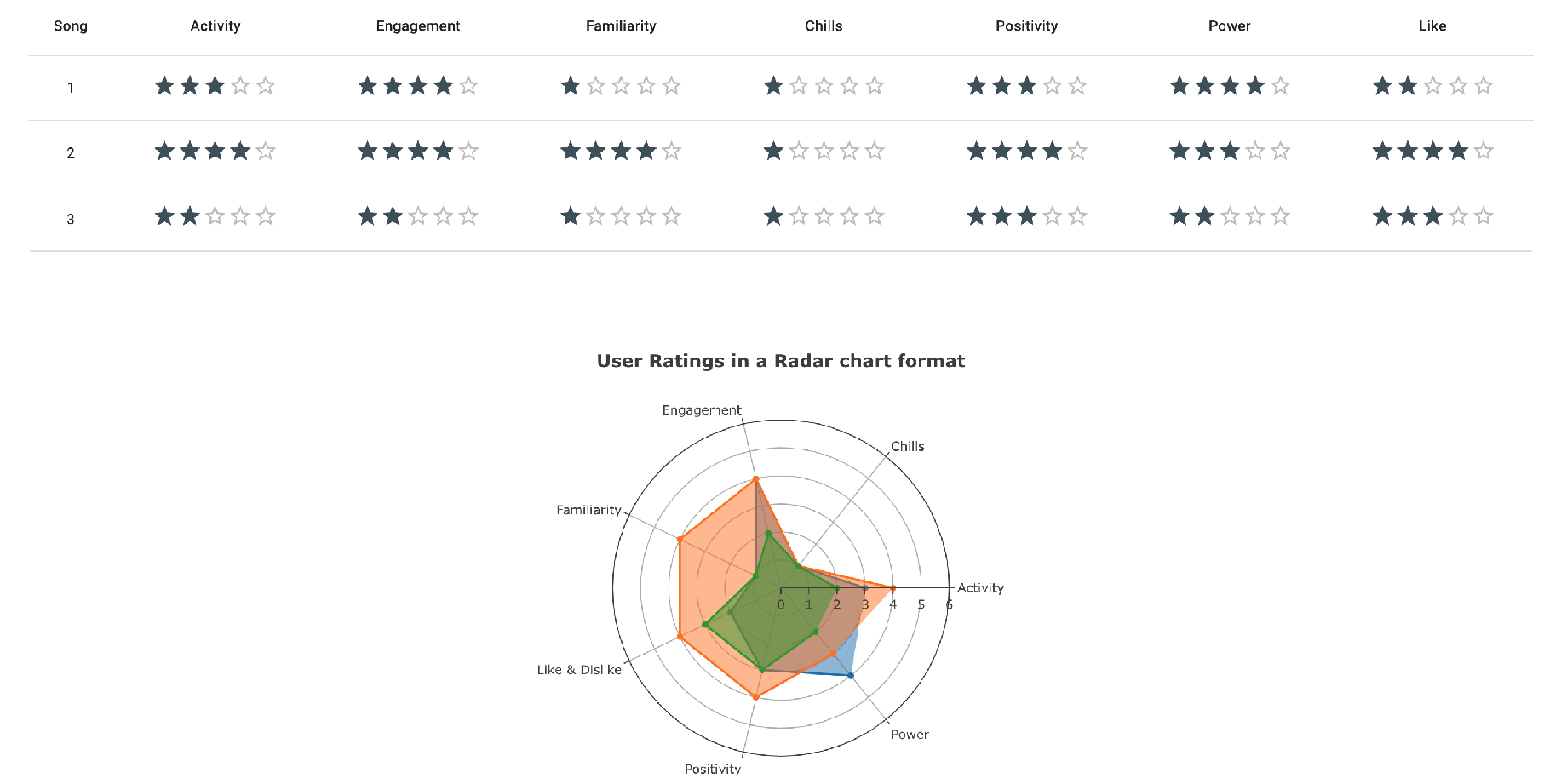
Task: Click the green Like & Dislike point
Action: [704, 625]
